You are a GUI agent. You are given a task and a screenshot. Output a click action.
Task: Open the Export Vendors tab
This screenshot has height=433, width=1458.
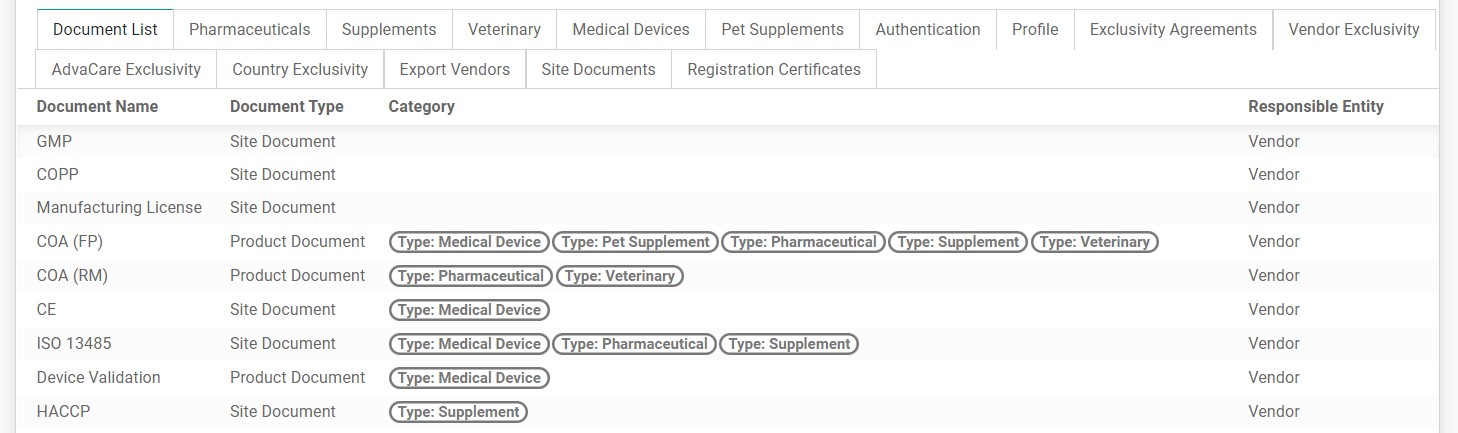(455, 69)
